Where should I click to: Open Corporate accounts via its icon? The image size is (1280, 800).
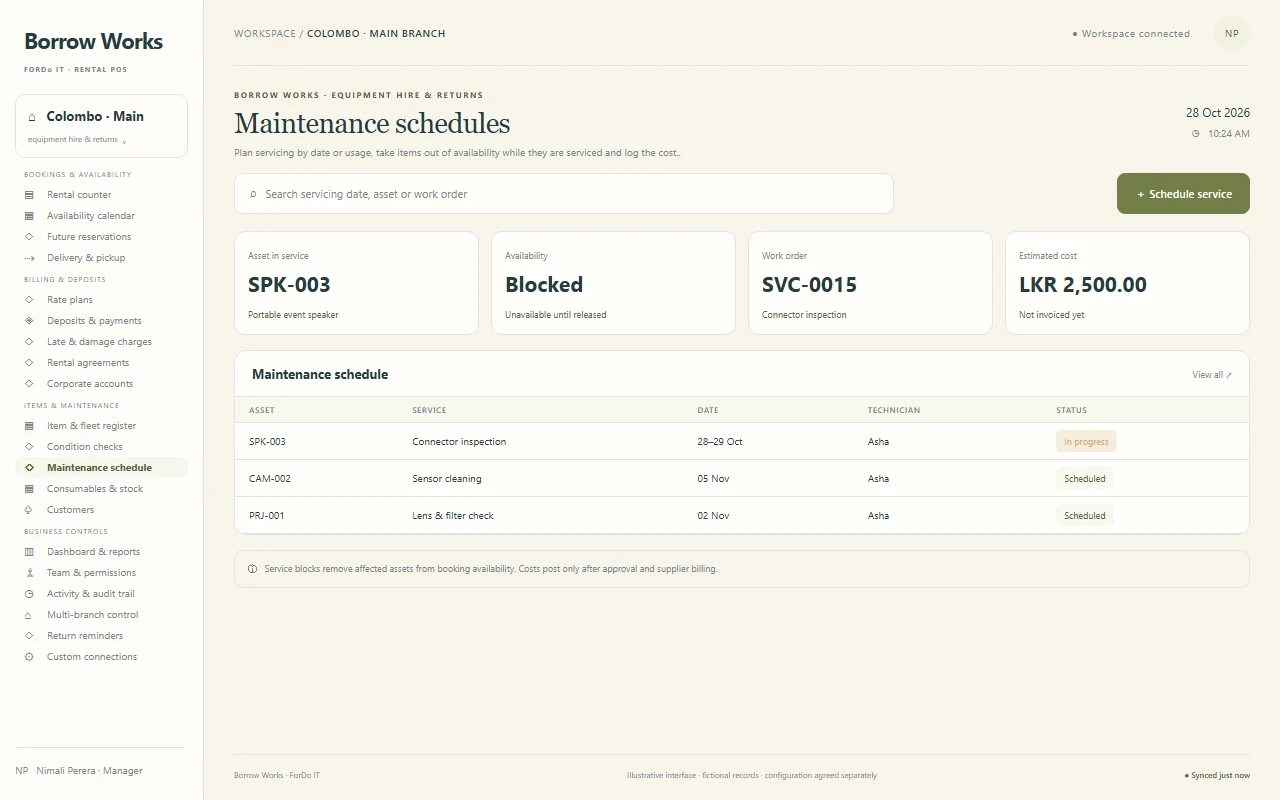(29, 384)
